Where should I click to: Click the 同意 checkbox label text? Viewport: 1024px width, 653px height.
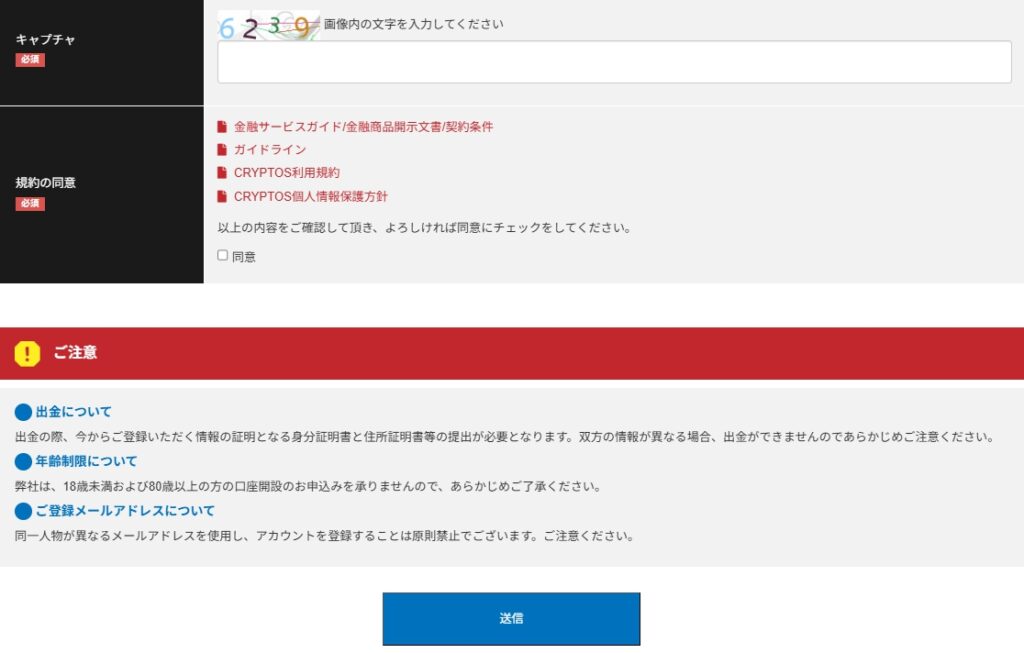(244, 257)
